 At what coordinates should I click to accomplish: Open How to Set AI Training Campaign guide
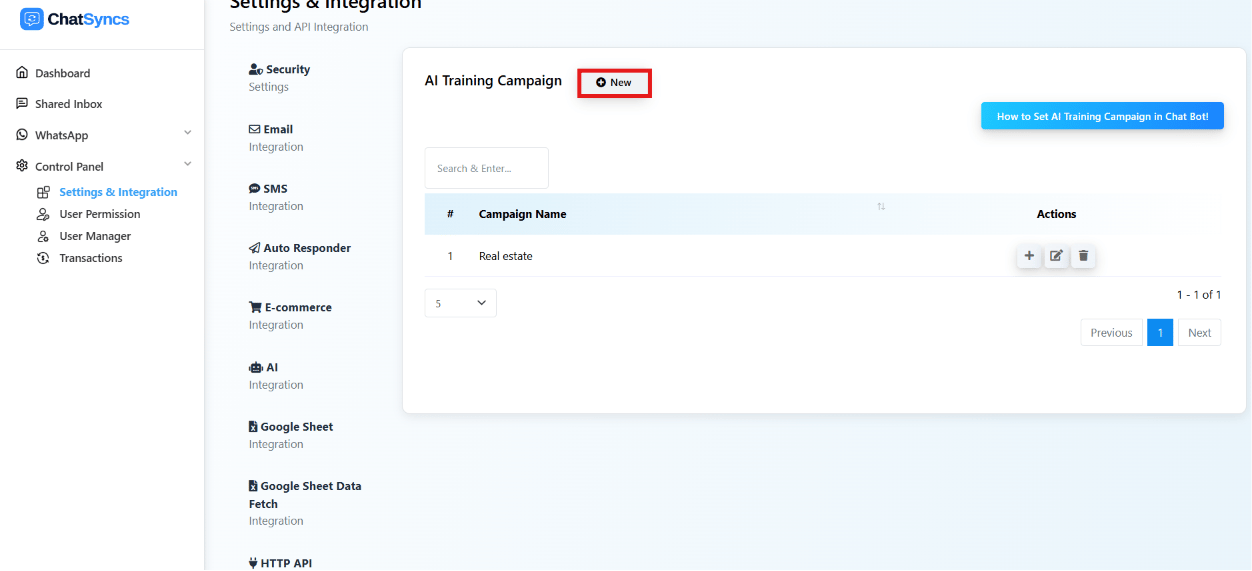point(1102,116)
